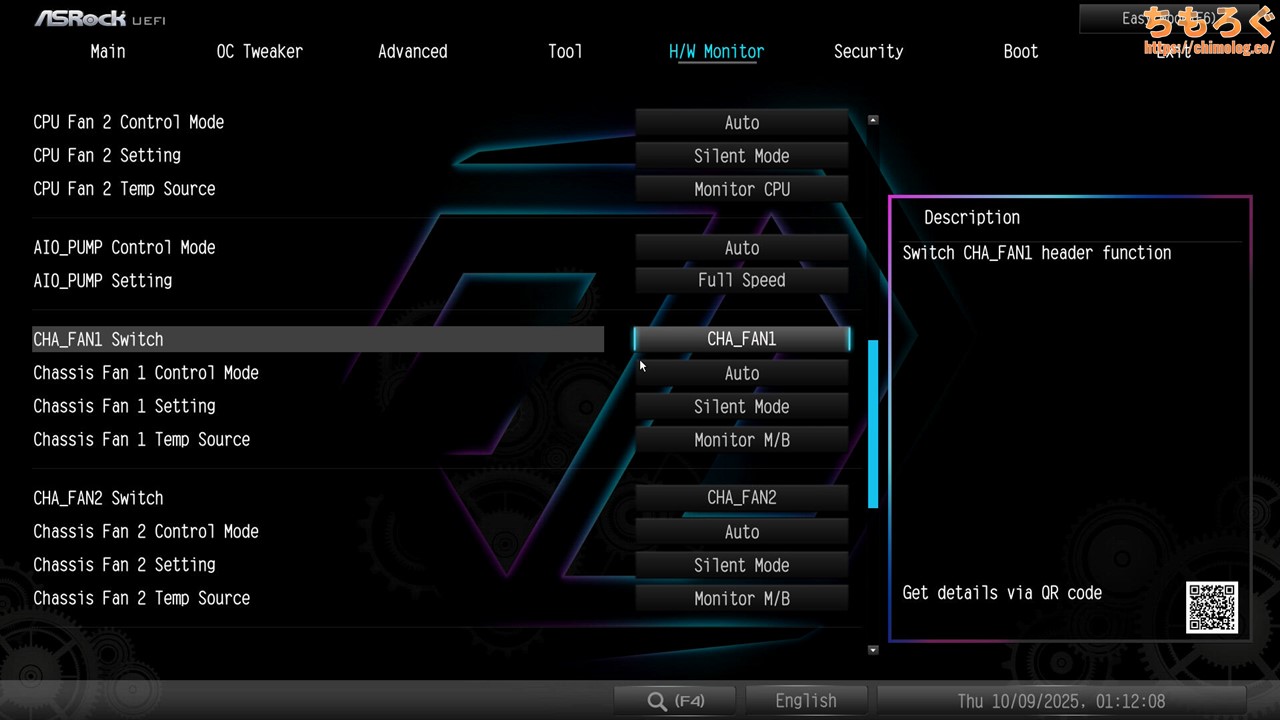The height and width of the screenshot is (720, 1280).
Task: Open the CHA_FAN1 Switch dropdown
Action: tap(741, 339)
